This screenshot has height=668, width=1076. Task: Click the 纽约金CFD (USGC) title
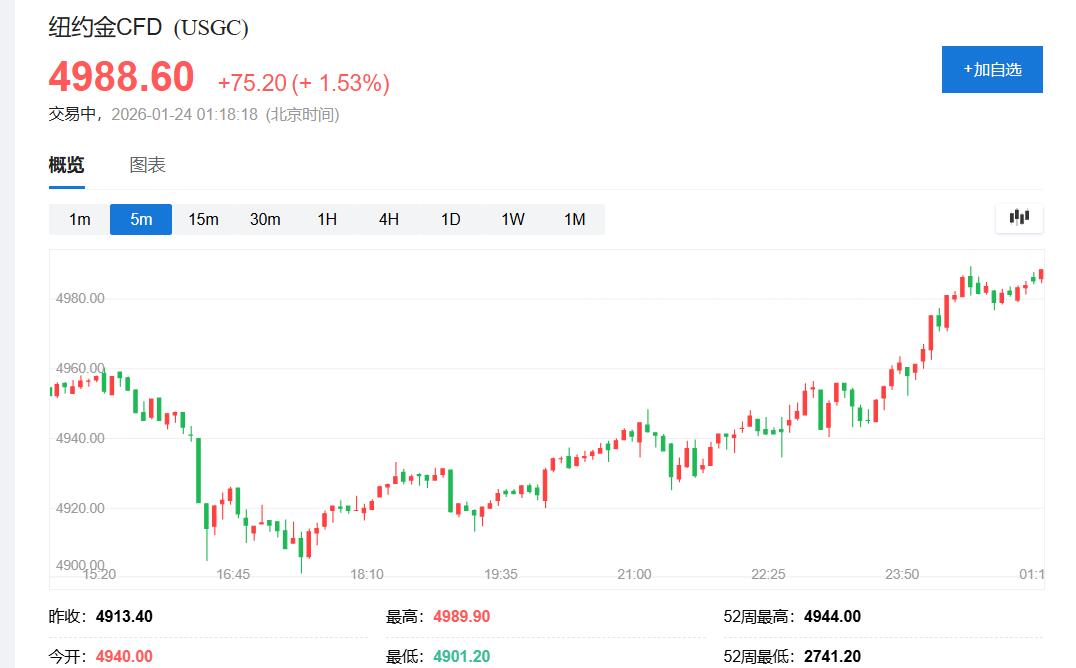tap(148, 28)
